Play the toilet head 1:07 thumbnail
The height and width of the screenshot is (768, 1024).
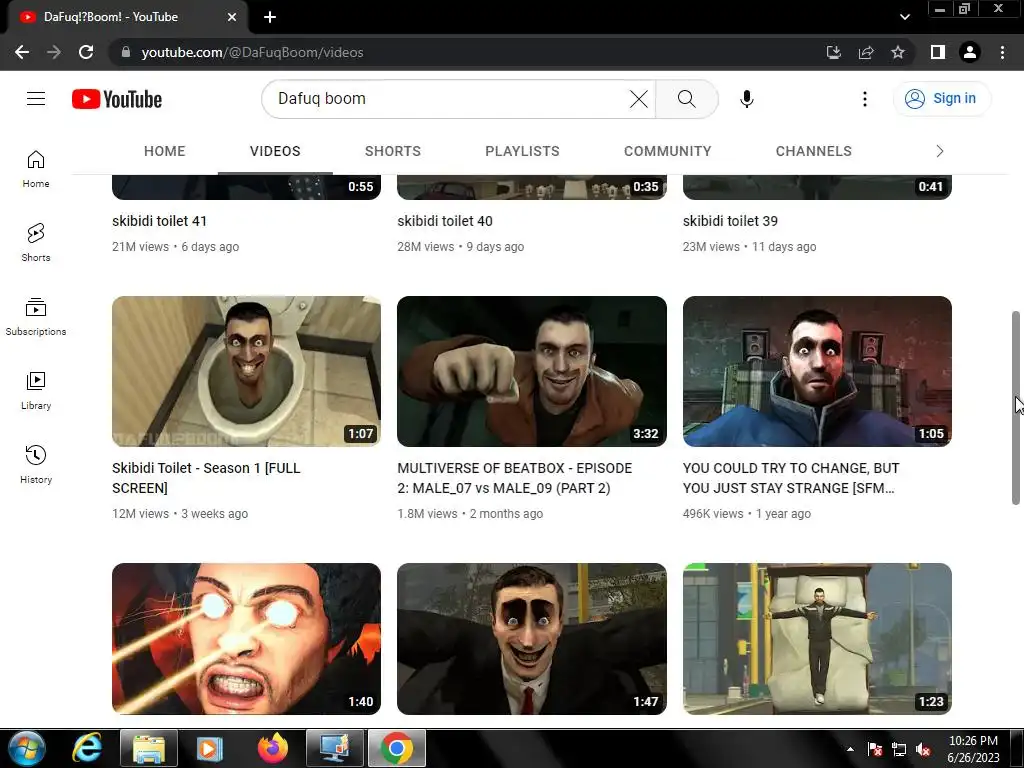point(246,372)
